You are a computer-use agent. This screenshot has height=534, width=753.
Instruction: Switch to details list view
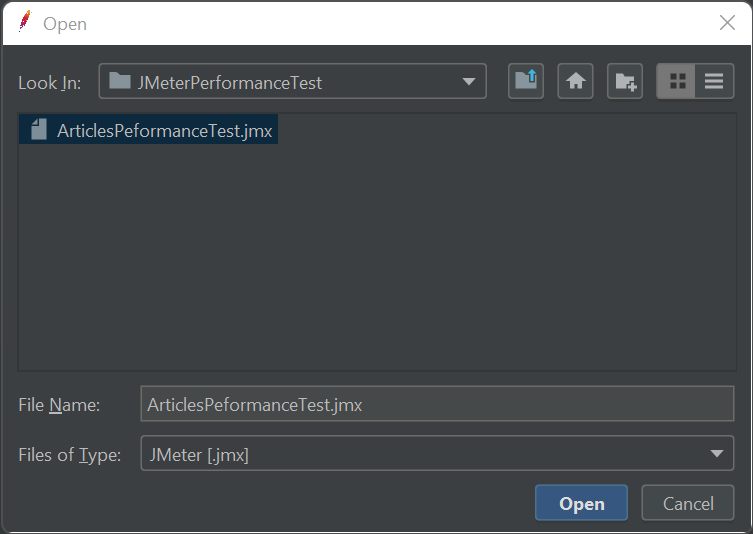[x=714, y=81]
